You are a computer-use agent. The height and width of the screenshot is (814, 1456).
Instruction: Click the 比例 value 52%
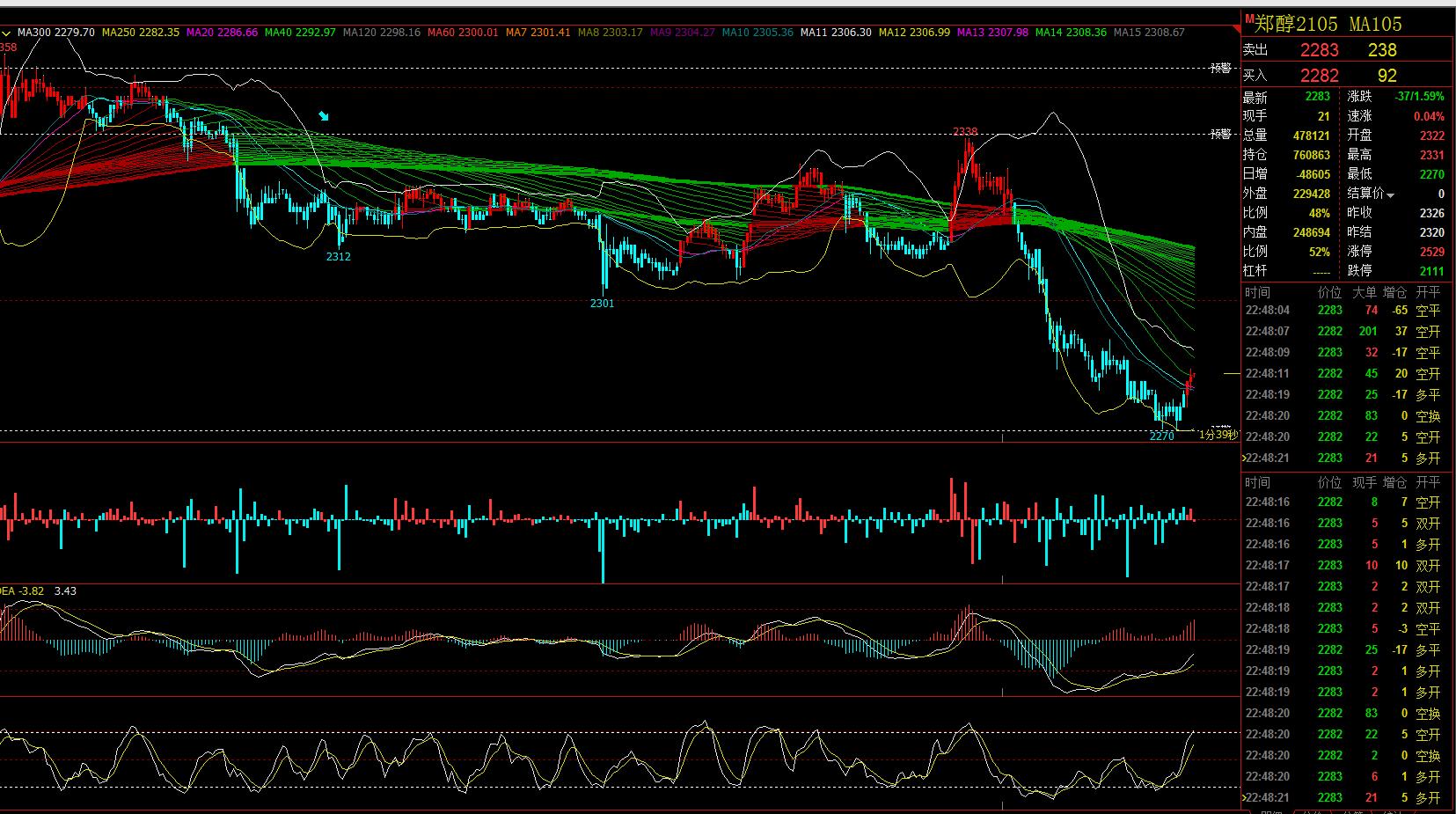click(1320, 252)
